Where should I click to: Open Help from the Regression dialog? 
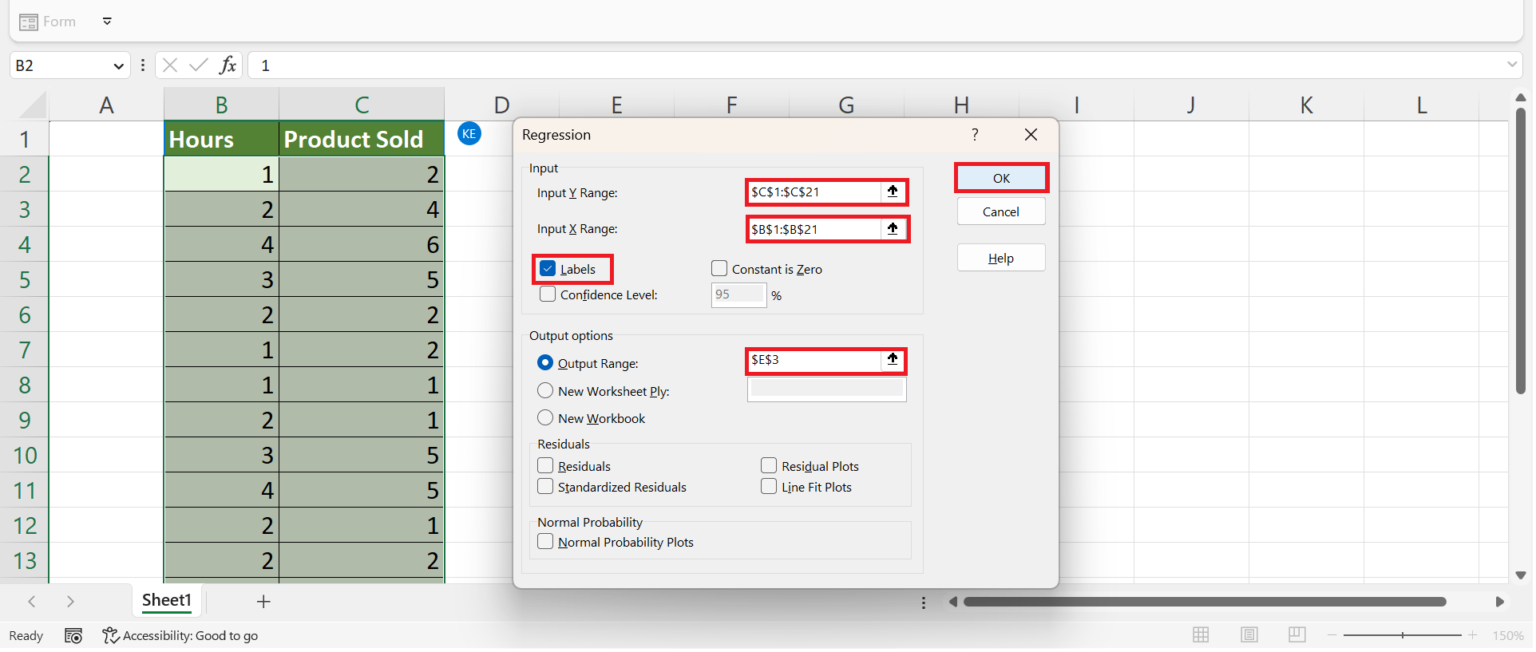point(1001,257)
